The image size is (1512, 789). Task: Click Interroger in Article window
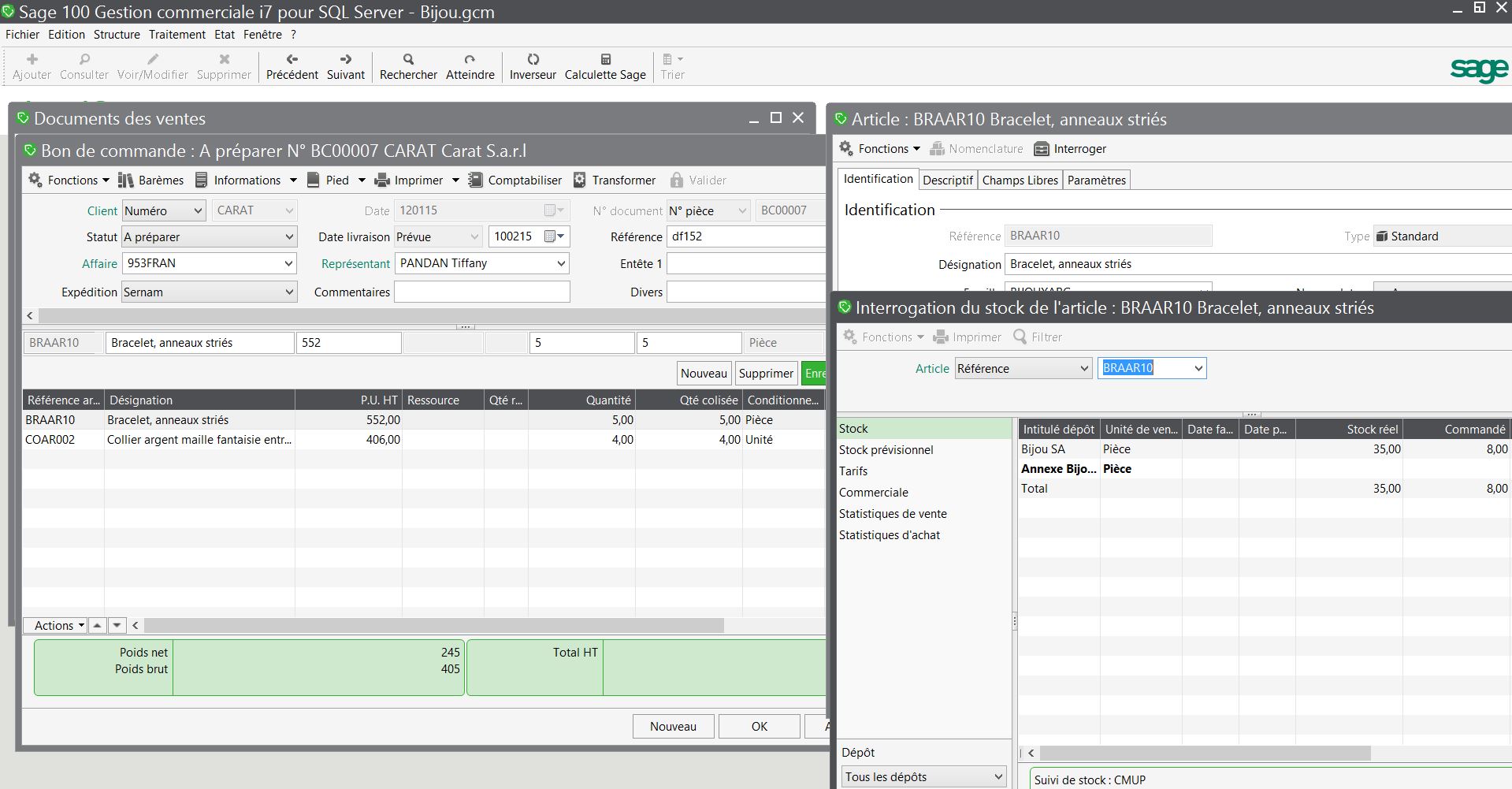click(x=1070, y=148)
